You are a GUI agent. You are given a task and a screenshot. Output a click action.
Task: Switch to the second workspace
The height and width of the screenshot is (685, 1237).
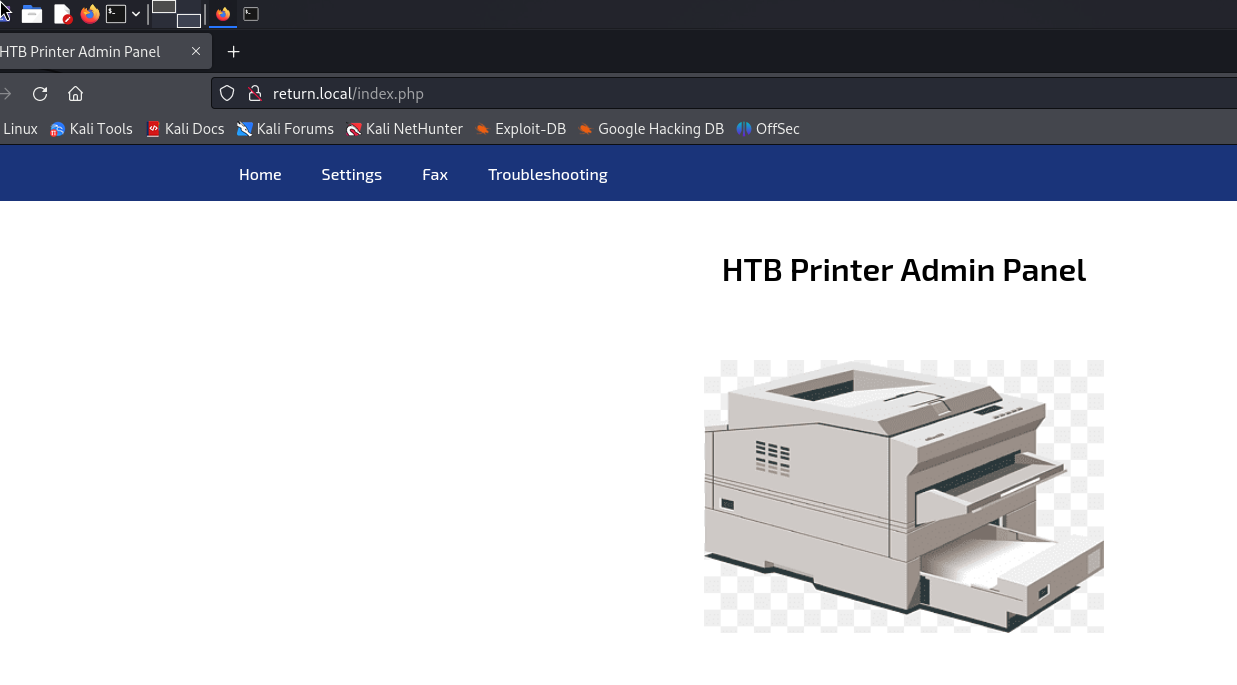coord(188,20)
